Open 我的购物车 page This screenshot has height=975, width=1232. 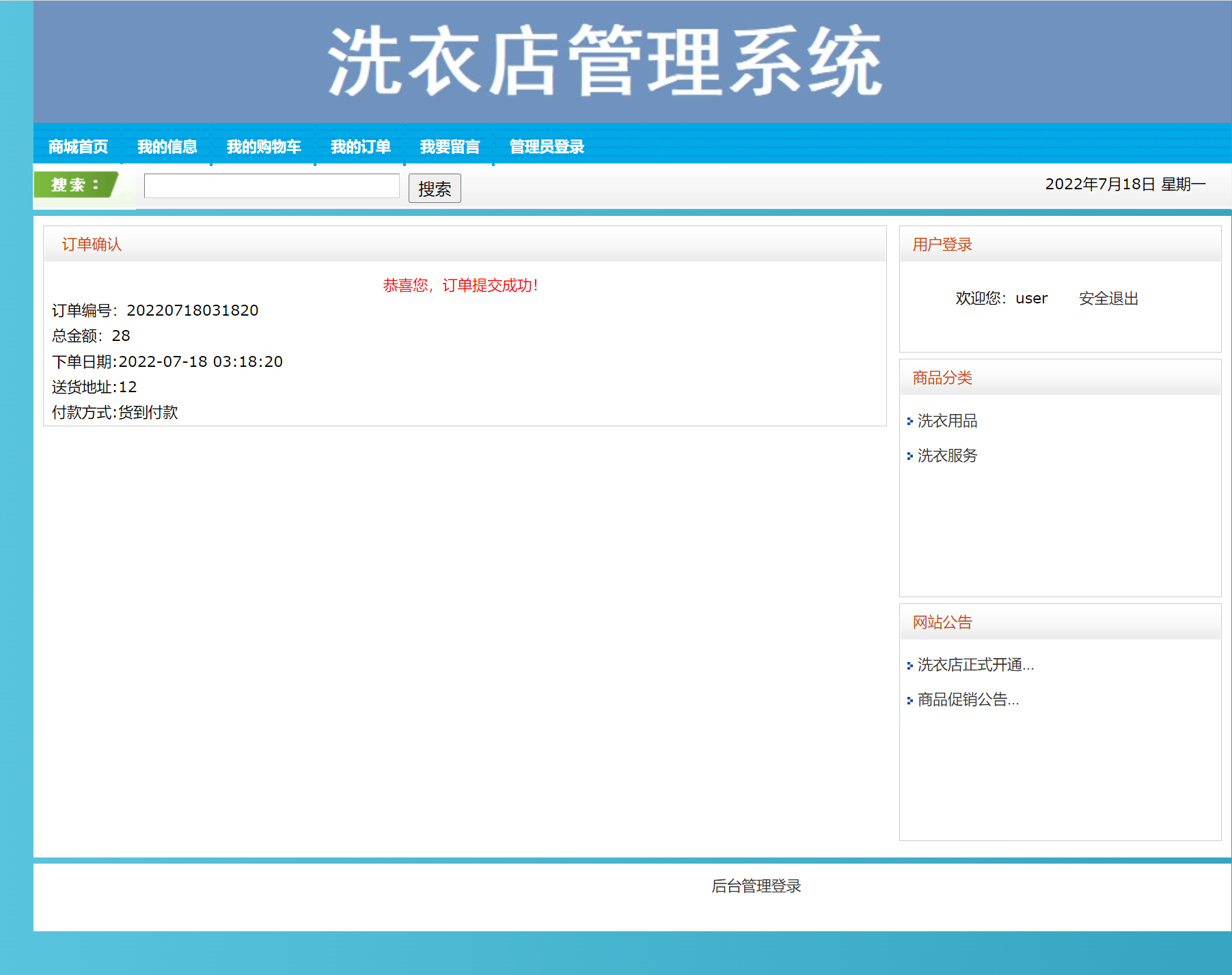(264, 146)
